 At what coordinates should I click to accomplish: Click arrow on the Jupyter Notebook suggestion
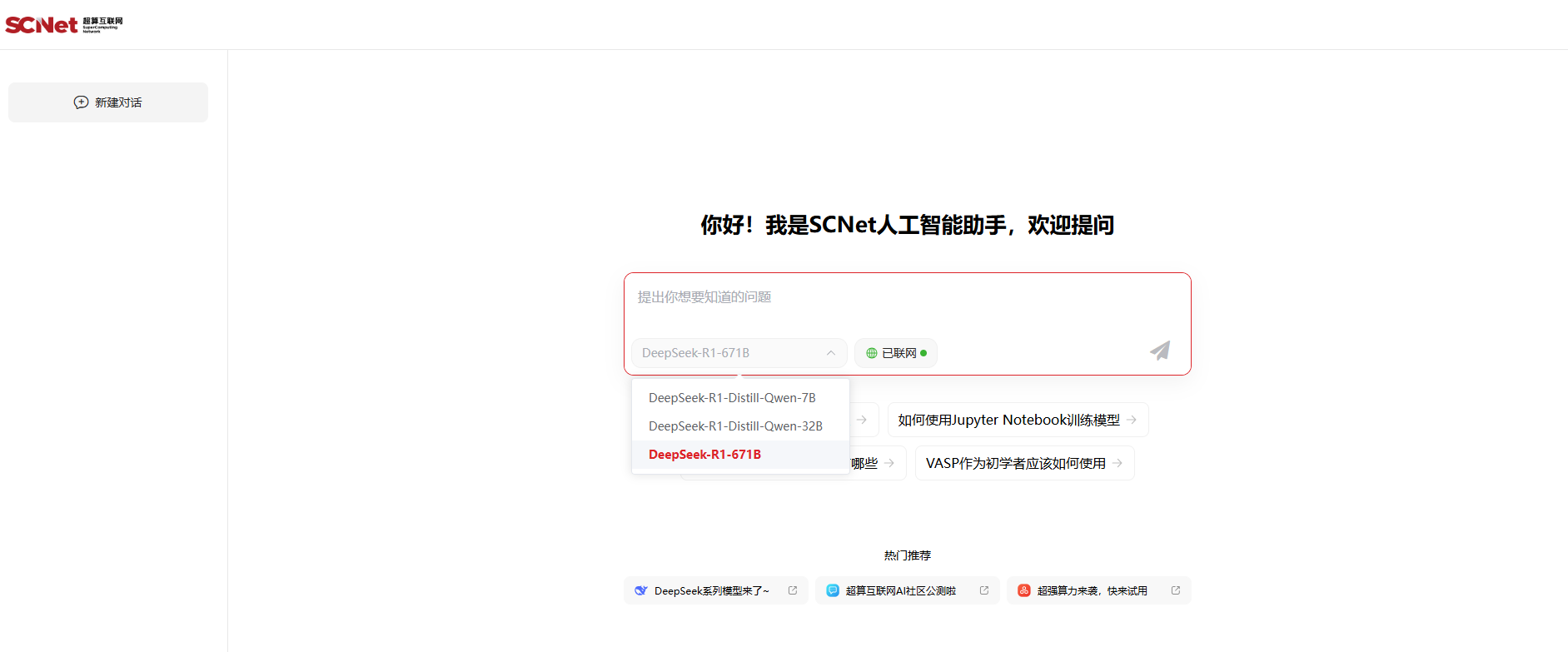(1132, 420)
